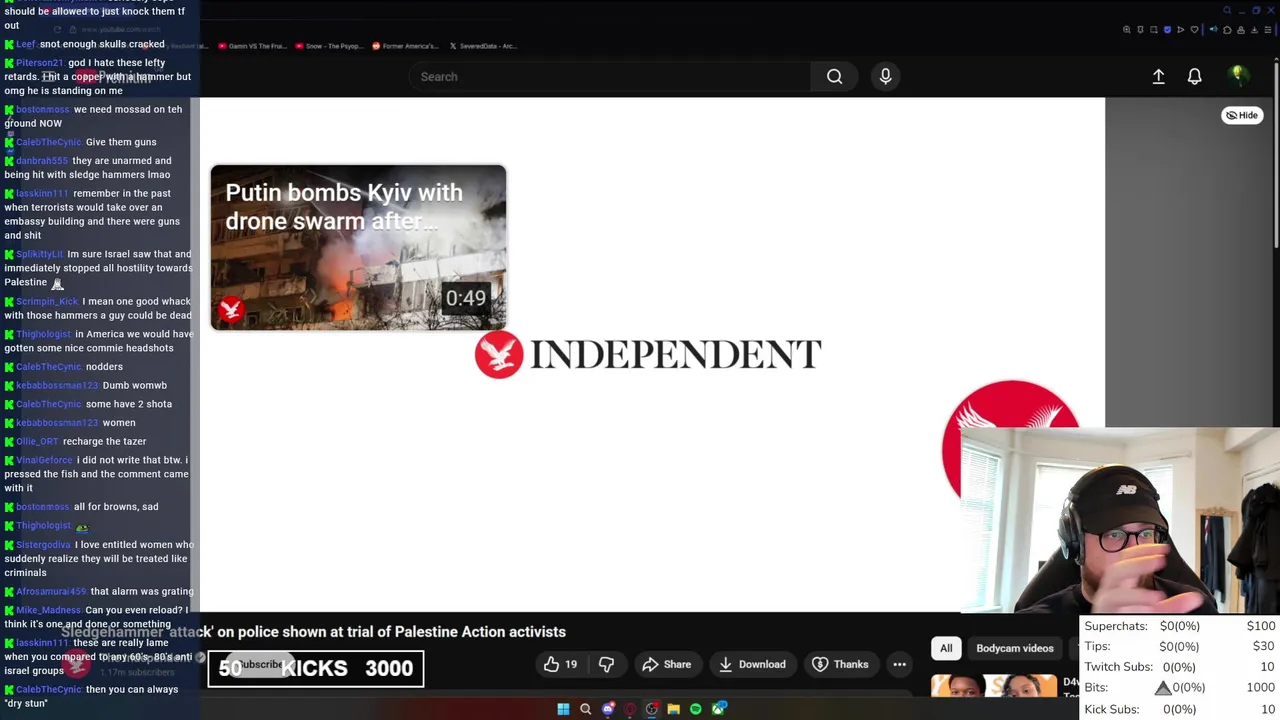This screenshot has height=720, width=1280.
Task: Open the YouTube upload/create icon
Action: pyautogui.click(x=1158, y=76)
